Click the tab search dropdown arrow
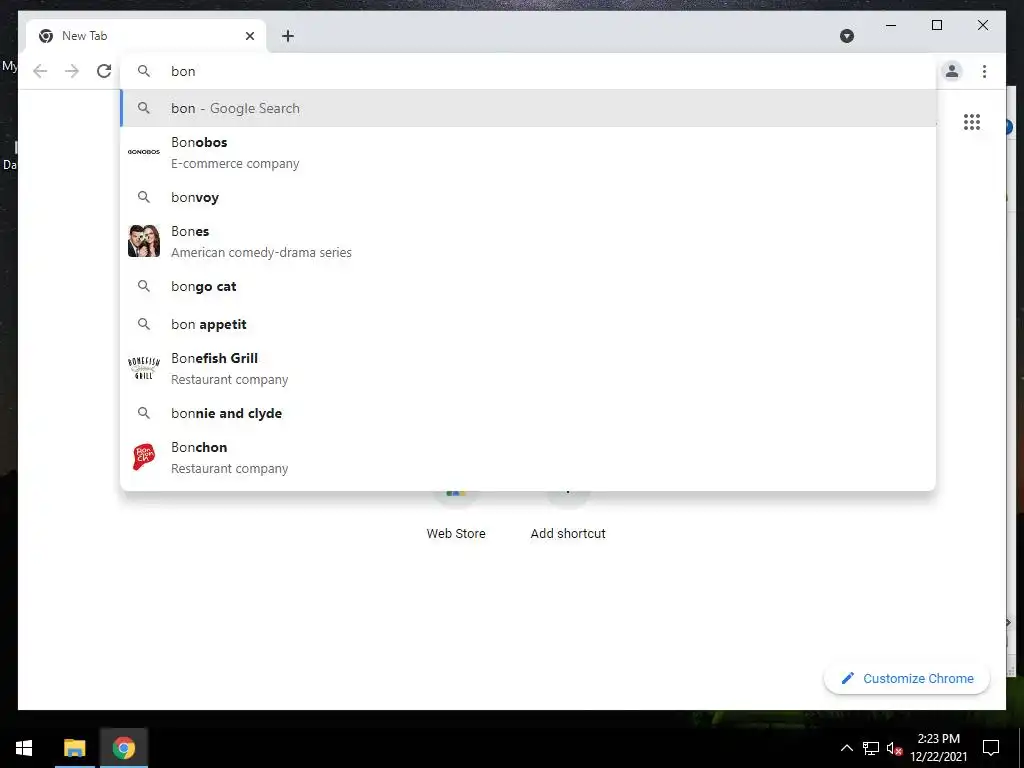This screenshot has height=768, width=1024. [x=846, y=36]
